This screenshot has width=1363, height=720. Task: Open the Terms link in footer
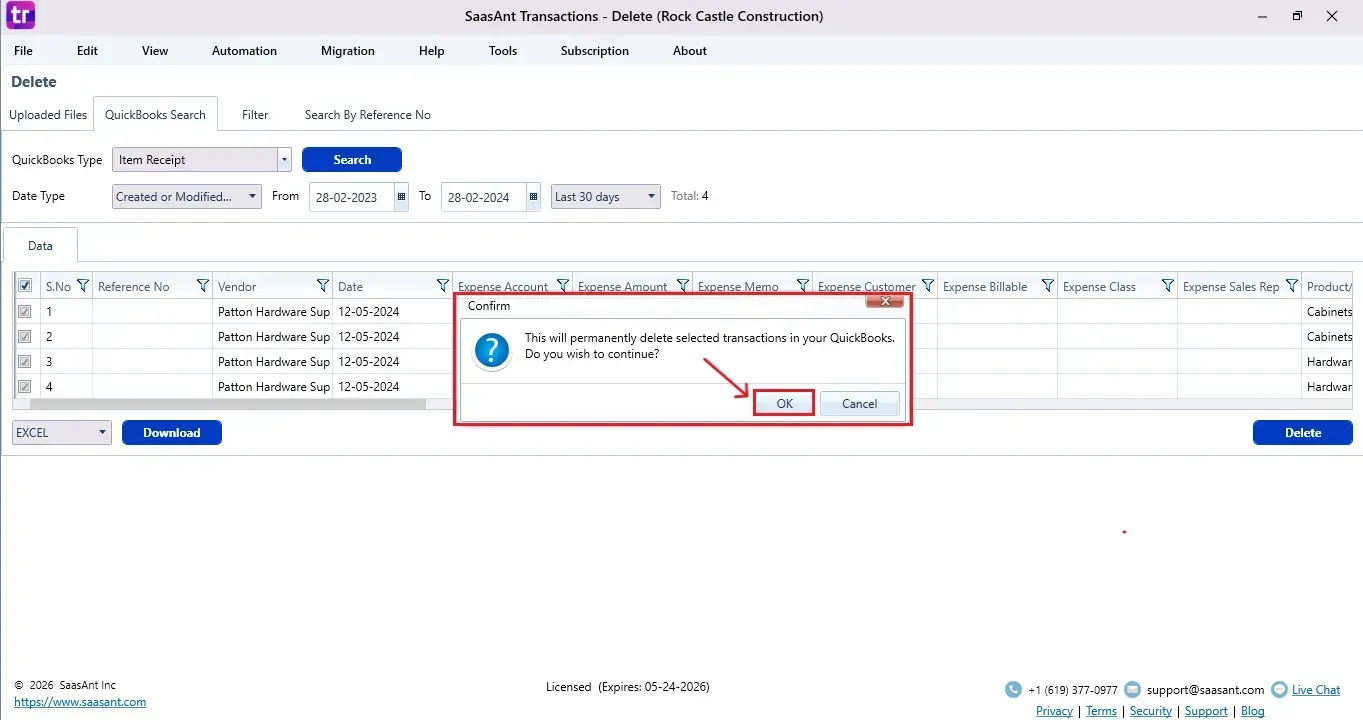(1101, 711)
